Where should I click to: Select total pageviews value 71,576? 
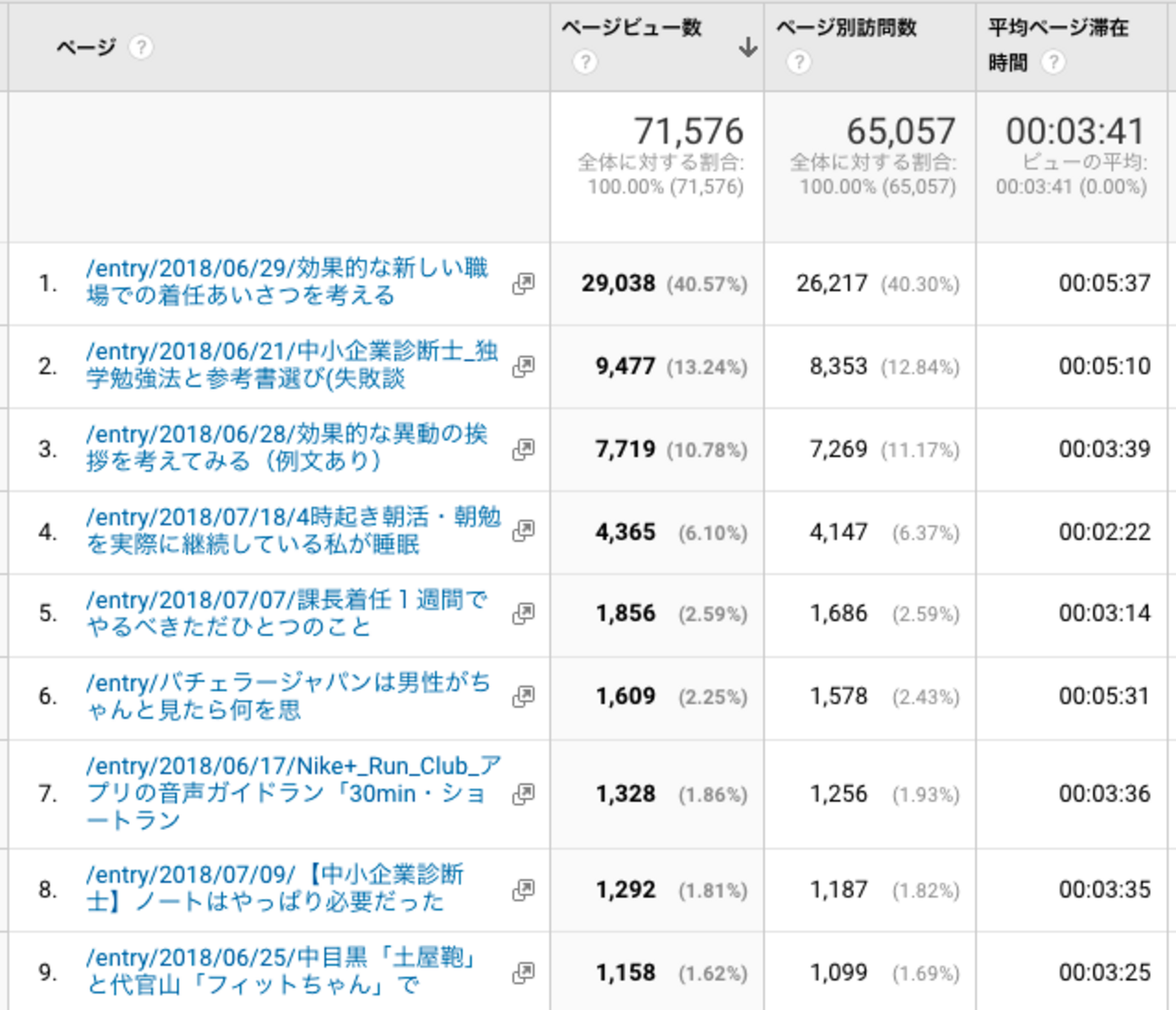pos(688,131)
